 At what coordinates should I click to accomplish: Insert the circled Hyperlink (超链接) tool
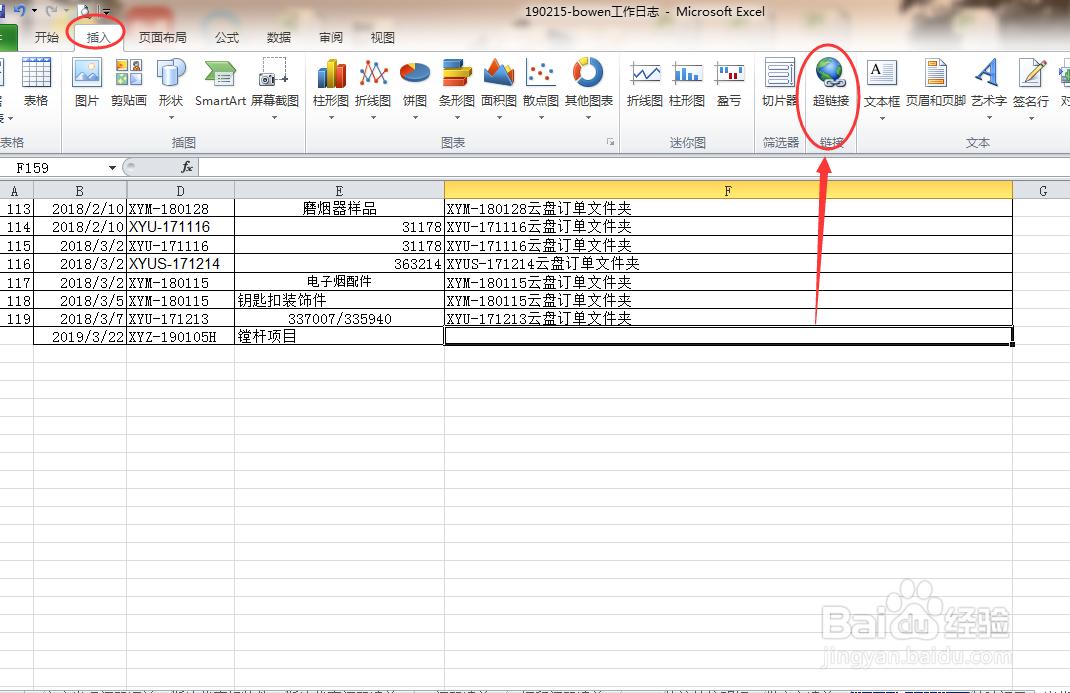(829, 88)
